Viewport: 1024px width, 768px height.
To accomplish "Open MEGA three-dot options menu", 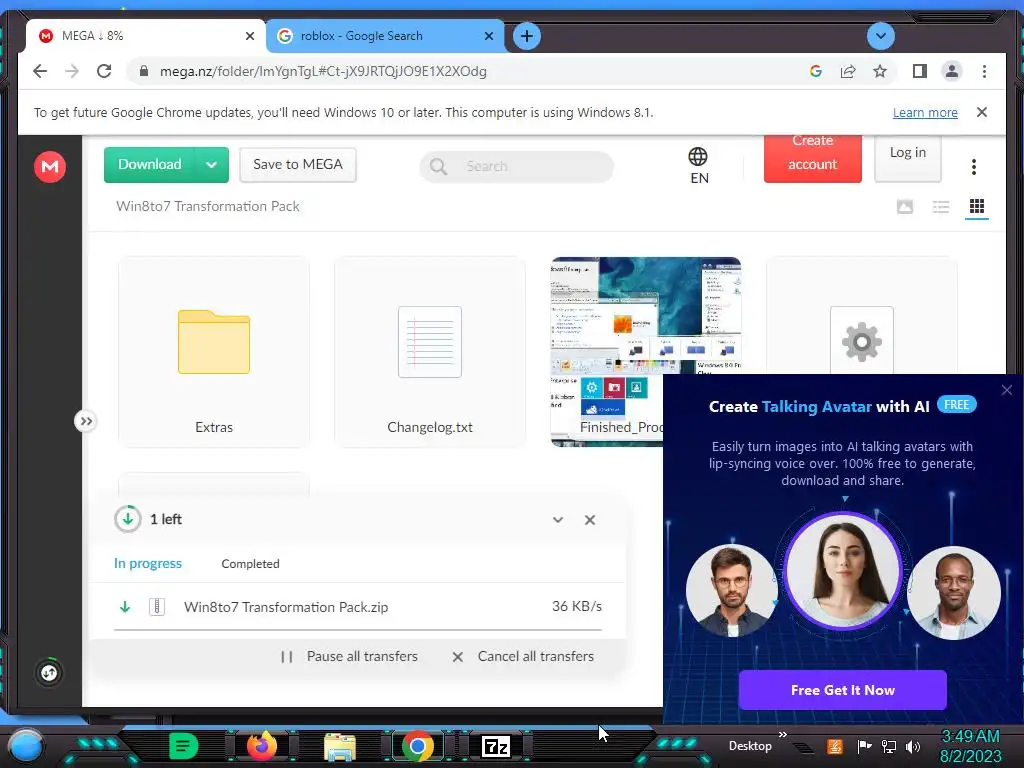I will (974, 167).
